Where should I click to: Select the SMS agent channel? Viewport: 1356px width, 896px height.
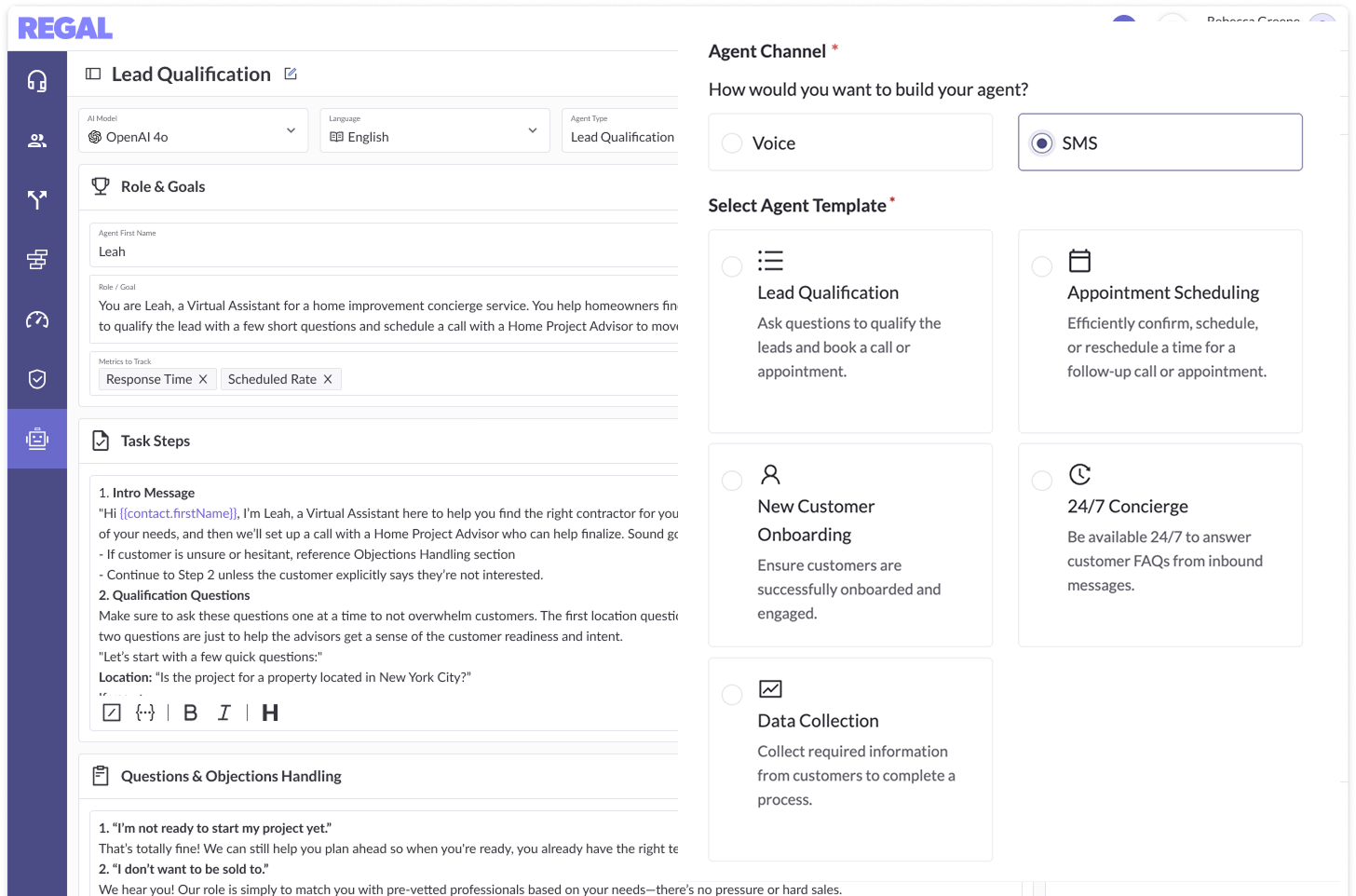tap(1160, 143)
